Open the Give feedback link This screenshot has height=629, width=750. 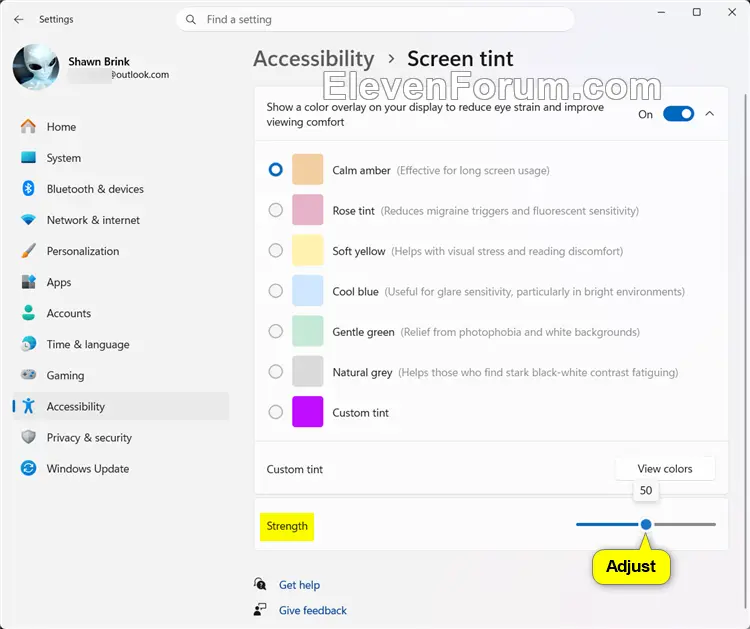point(313,610)
